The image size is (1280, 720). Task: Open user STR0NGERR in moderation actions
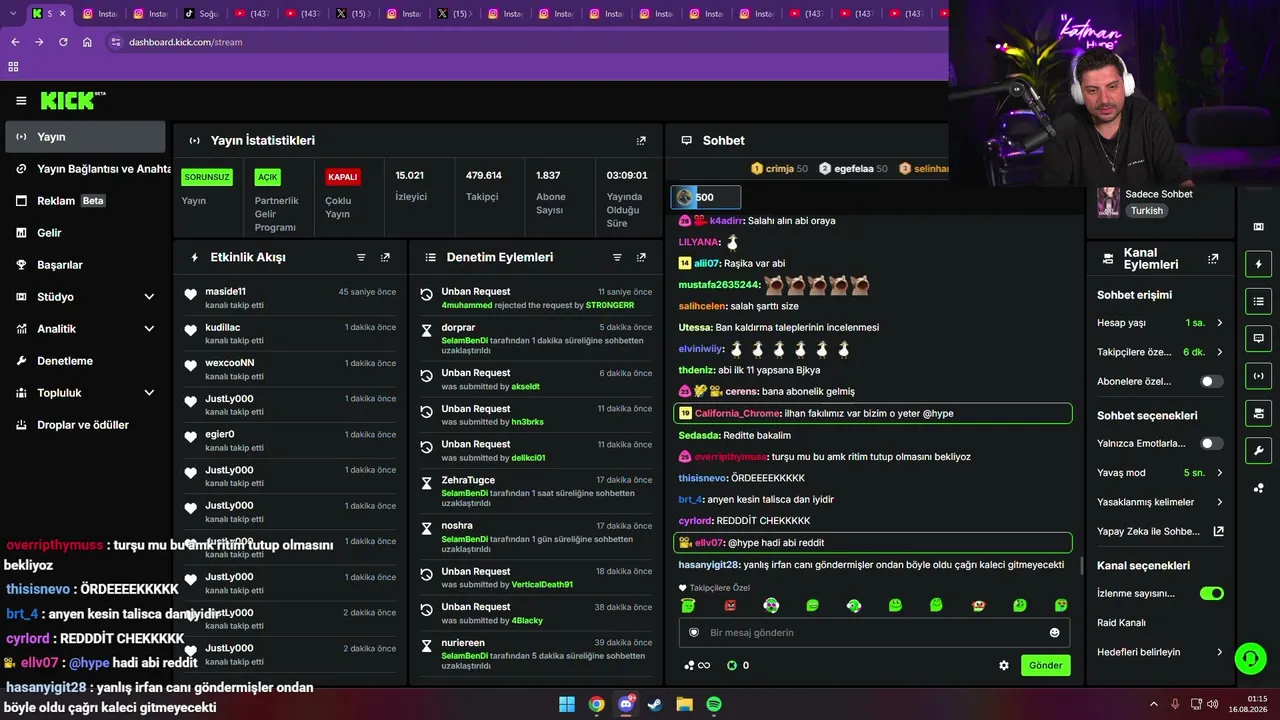(610, 305)
